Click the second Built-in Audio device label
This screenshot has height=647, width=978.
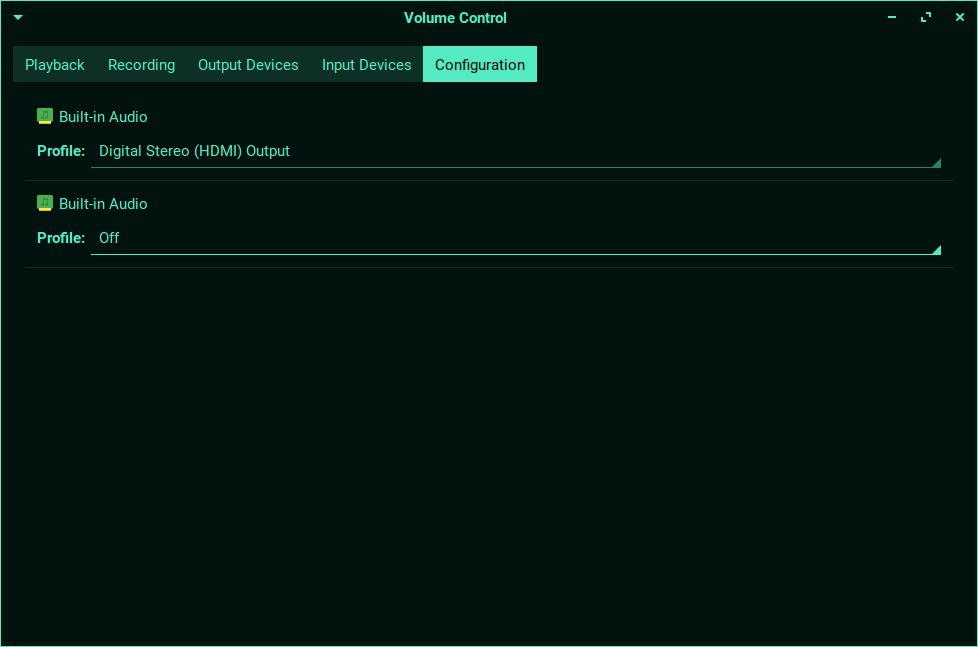103,204
